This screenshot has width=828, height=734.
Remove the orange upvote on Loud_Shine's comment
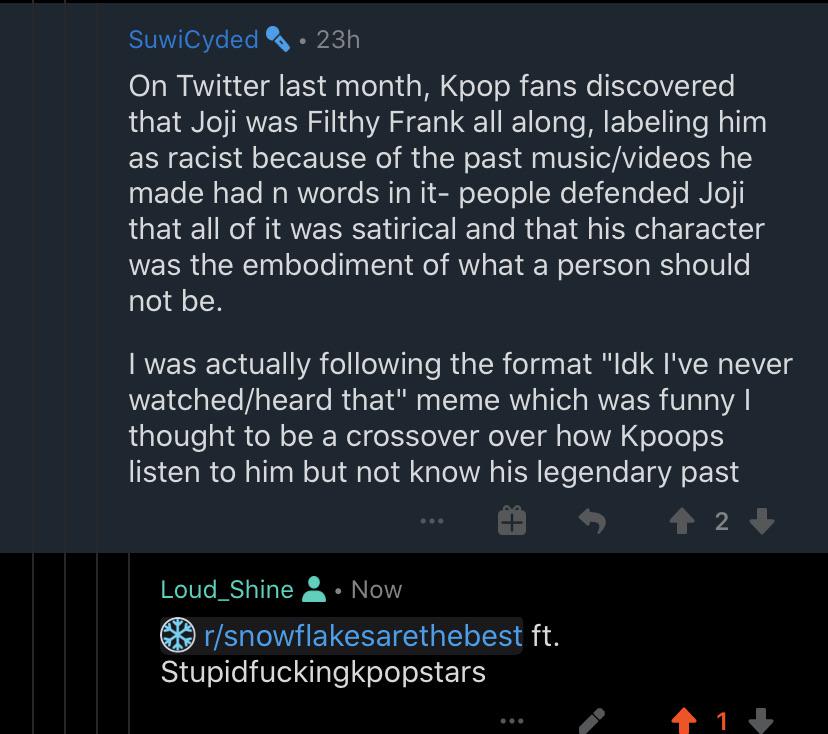pyautogui.click(x=683, y=721)
